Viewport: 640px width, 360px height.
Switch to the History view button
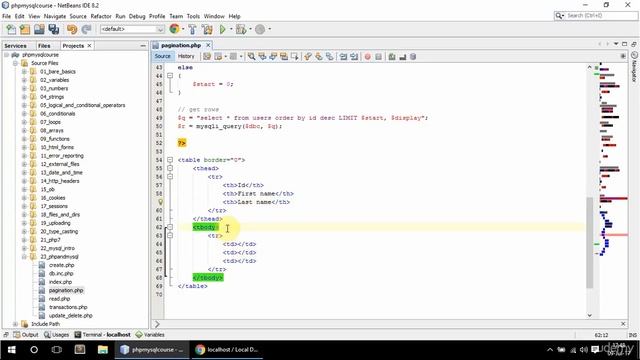click(186, 56)
